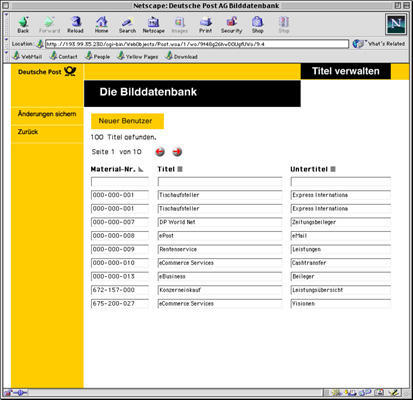Open Yellow Pages bookmark
The width and height of the screenshot is (413, 400).
137,56
